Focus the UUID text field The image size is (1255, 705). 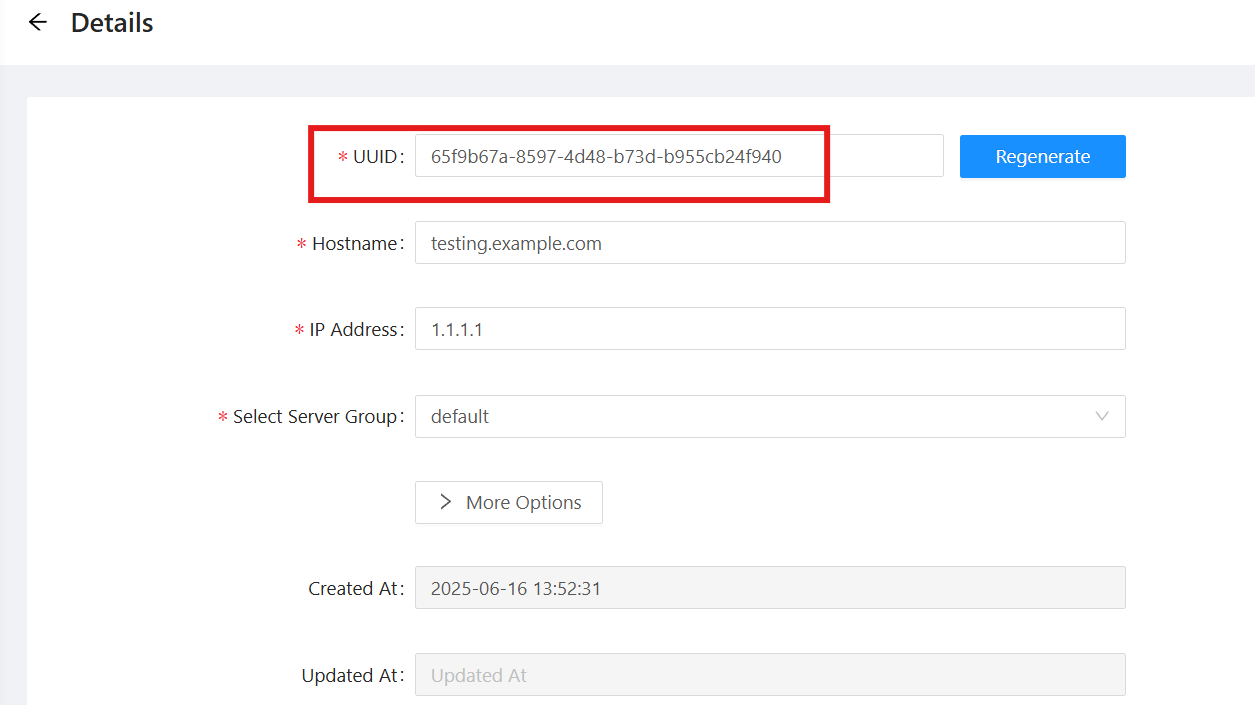point(678,156)
